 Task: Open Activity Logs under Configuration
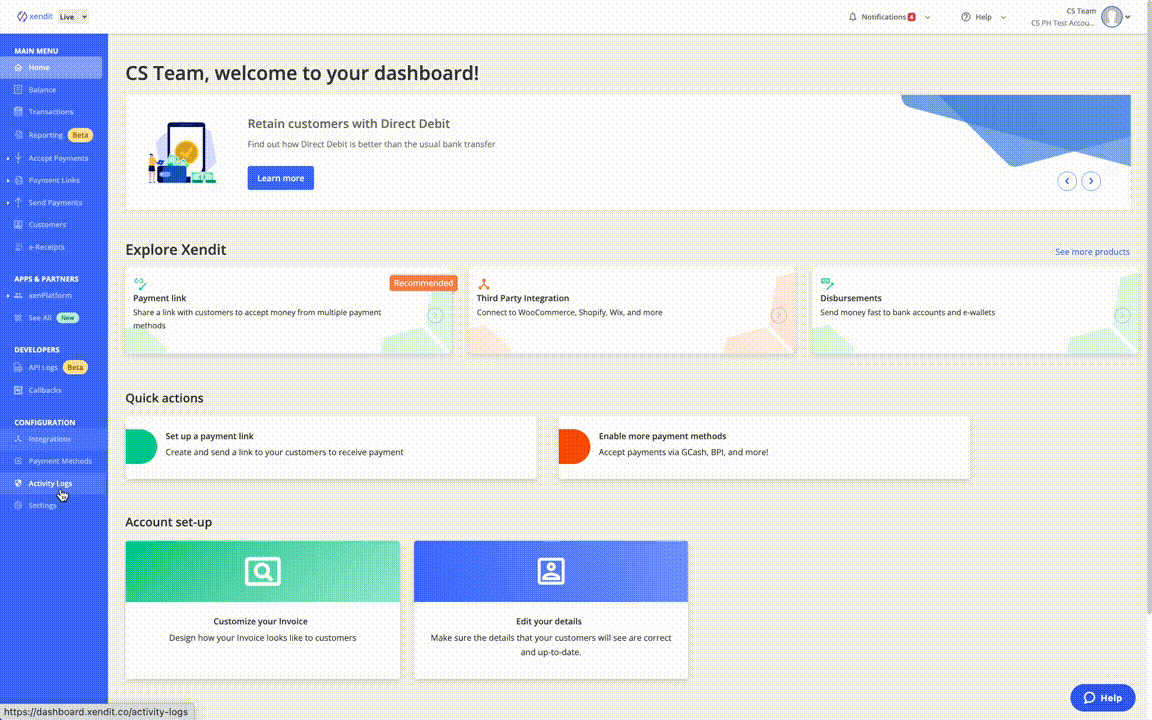pos(51,483)
